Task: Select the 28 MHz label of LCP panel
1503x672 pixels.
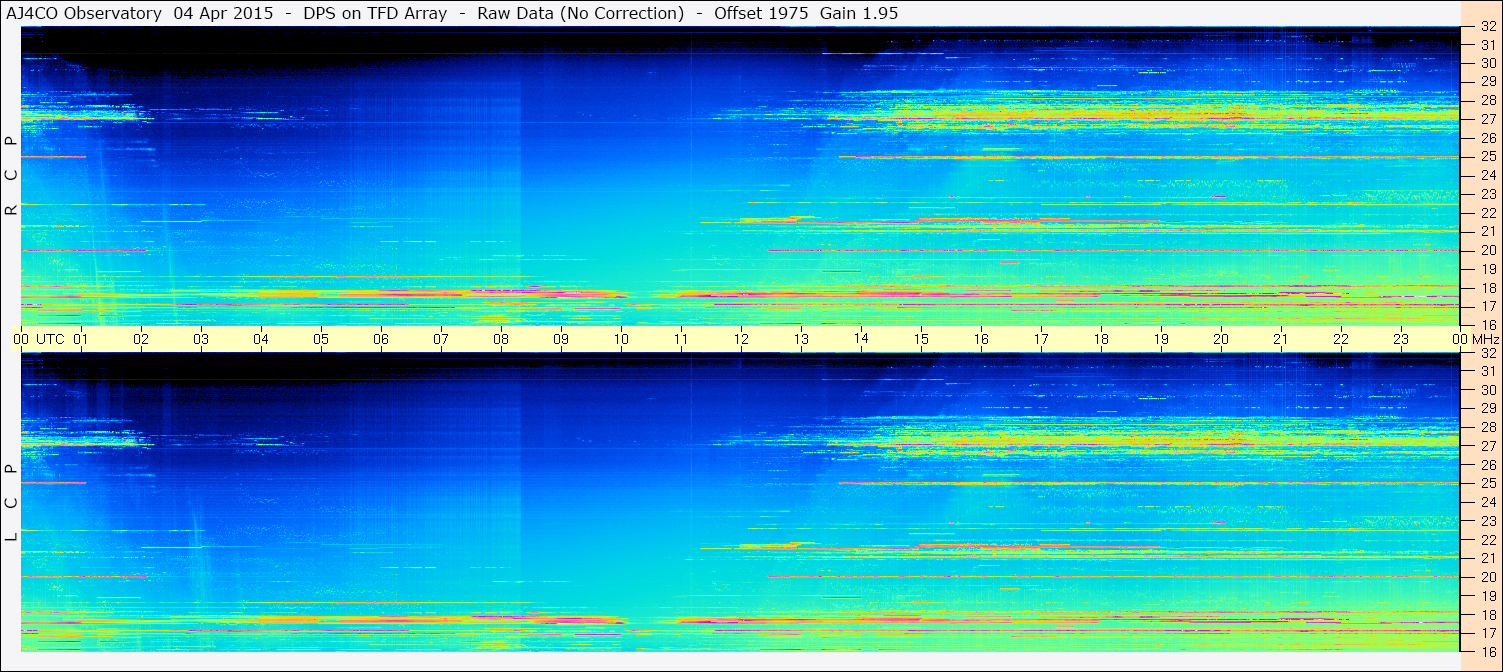Action: (1487, 428)
